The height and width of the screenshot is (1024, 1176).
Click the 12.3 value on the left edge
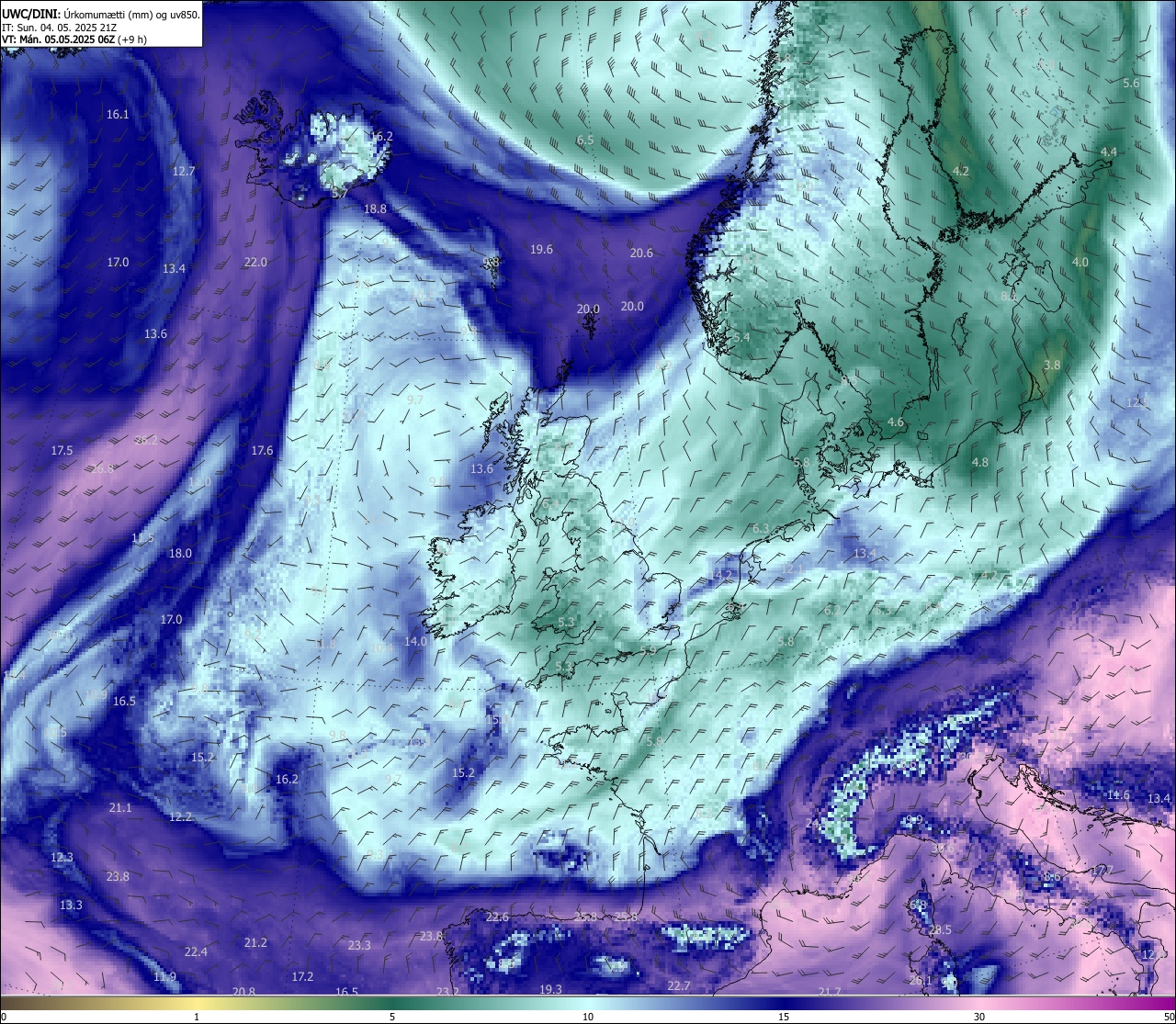pos(62,858)
